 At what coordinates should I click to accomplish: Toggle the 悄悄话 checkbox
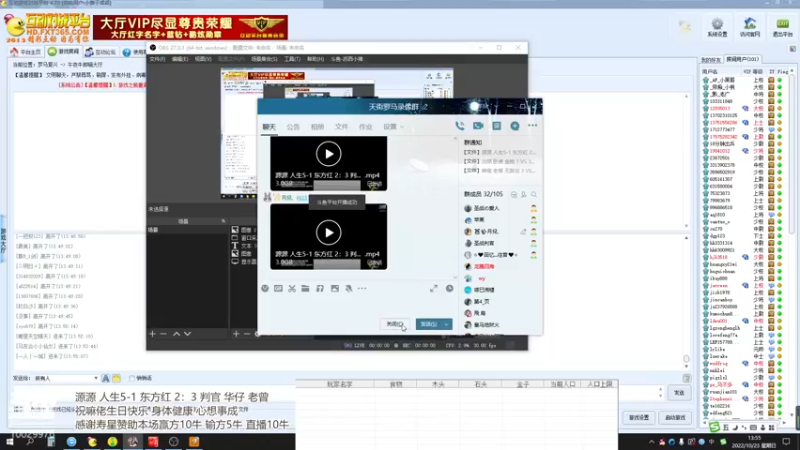[132, 378]
